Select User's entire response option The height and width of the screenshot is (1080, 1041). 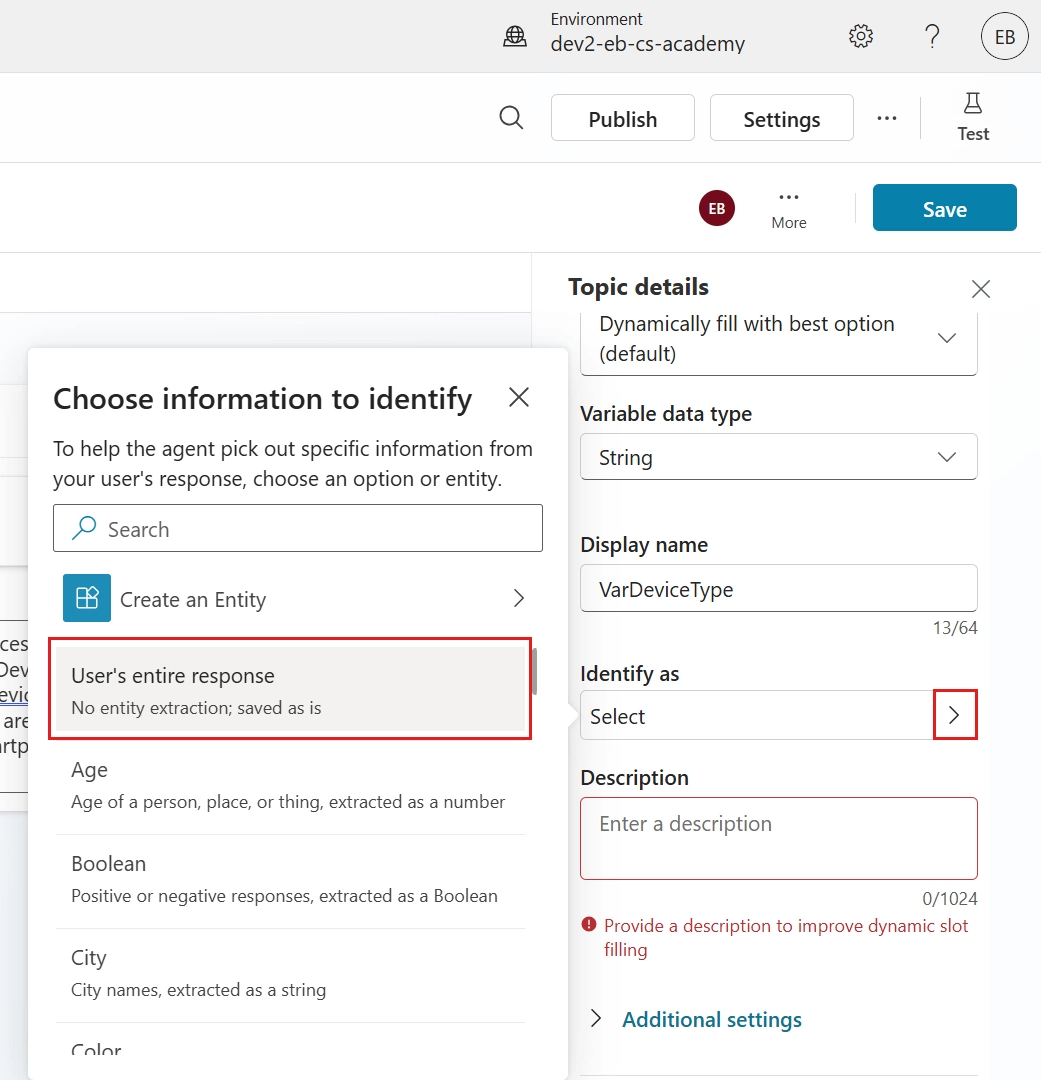click(290, 690)
